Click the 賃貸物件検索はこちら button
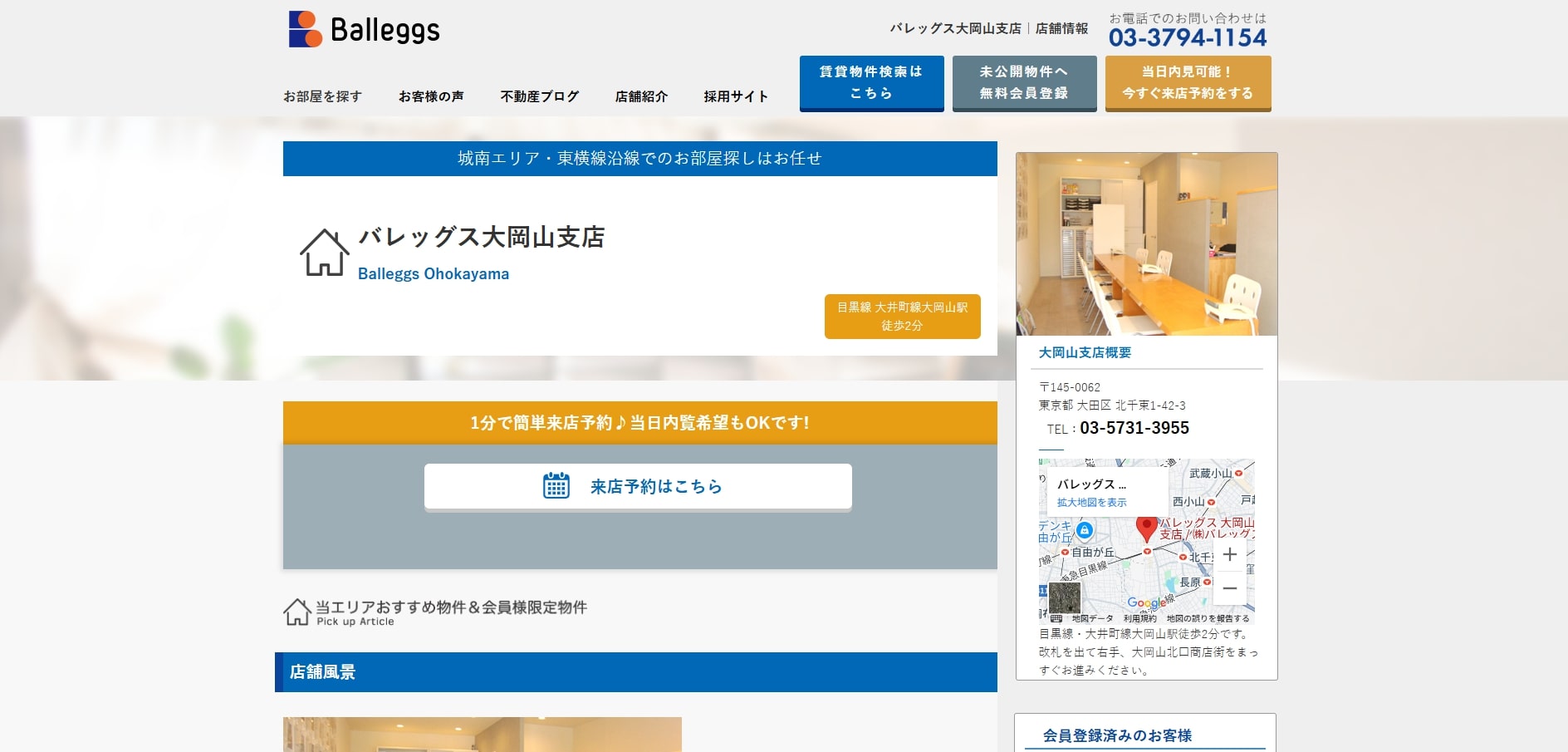Viewport: 1568px width, 752px height. point(870,82)
